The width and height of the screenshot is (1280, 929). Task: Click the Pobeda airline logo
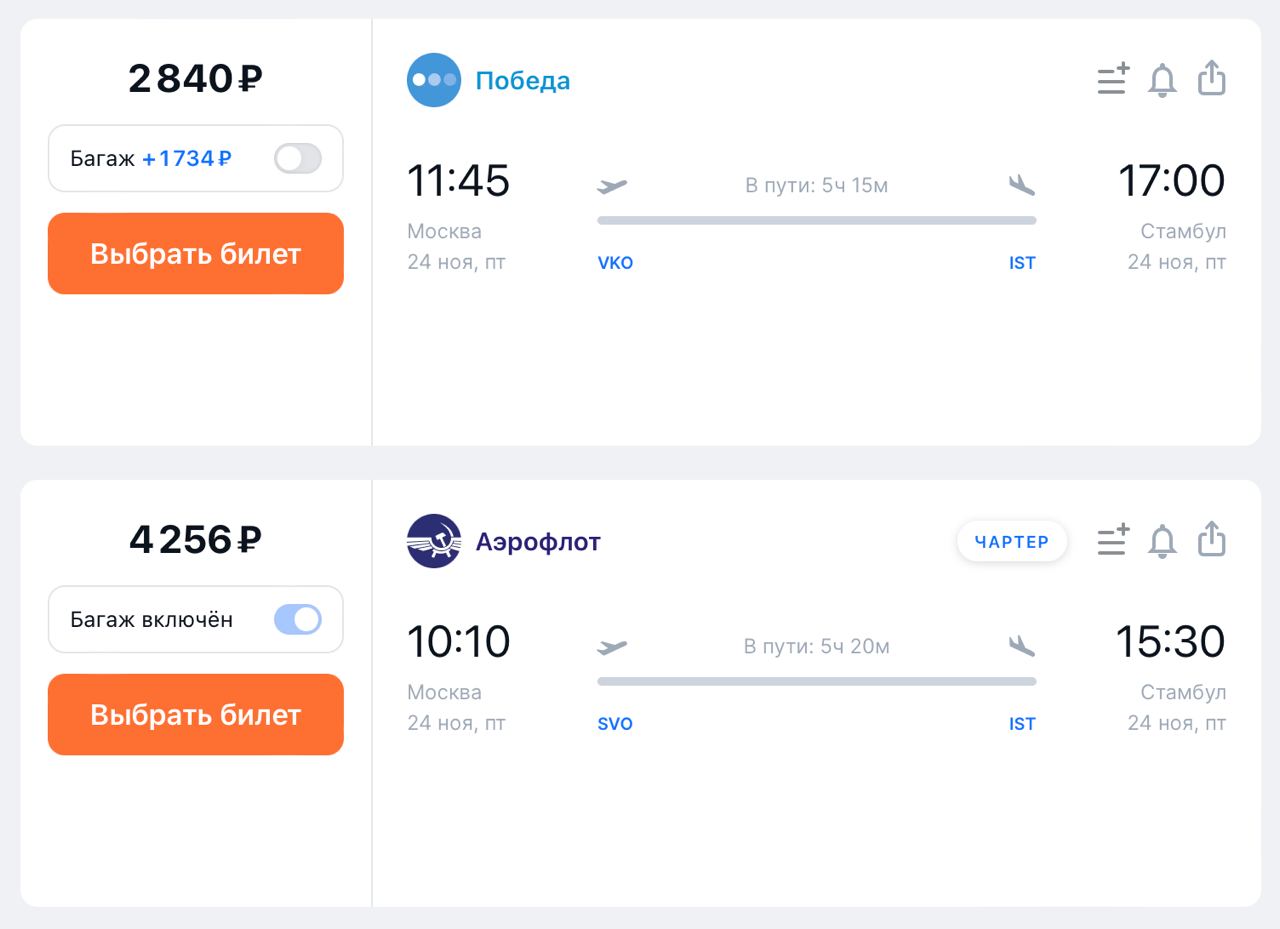point(434,80)
